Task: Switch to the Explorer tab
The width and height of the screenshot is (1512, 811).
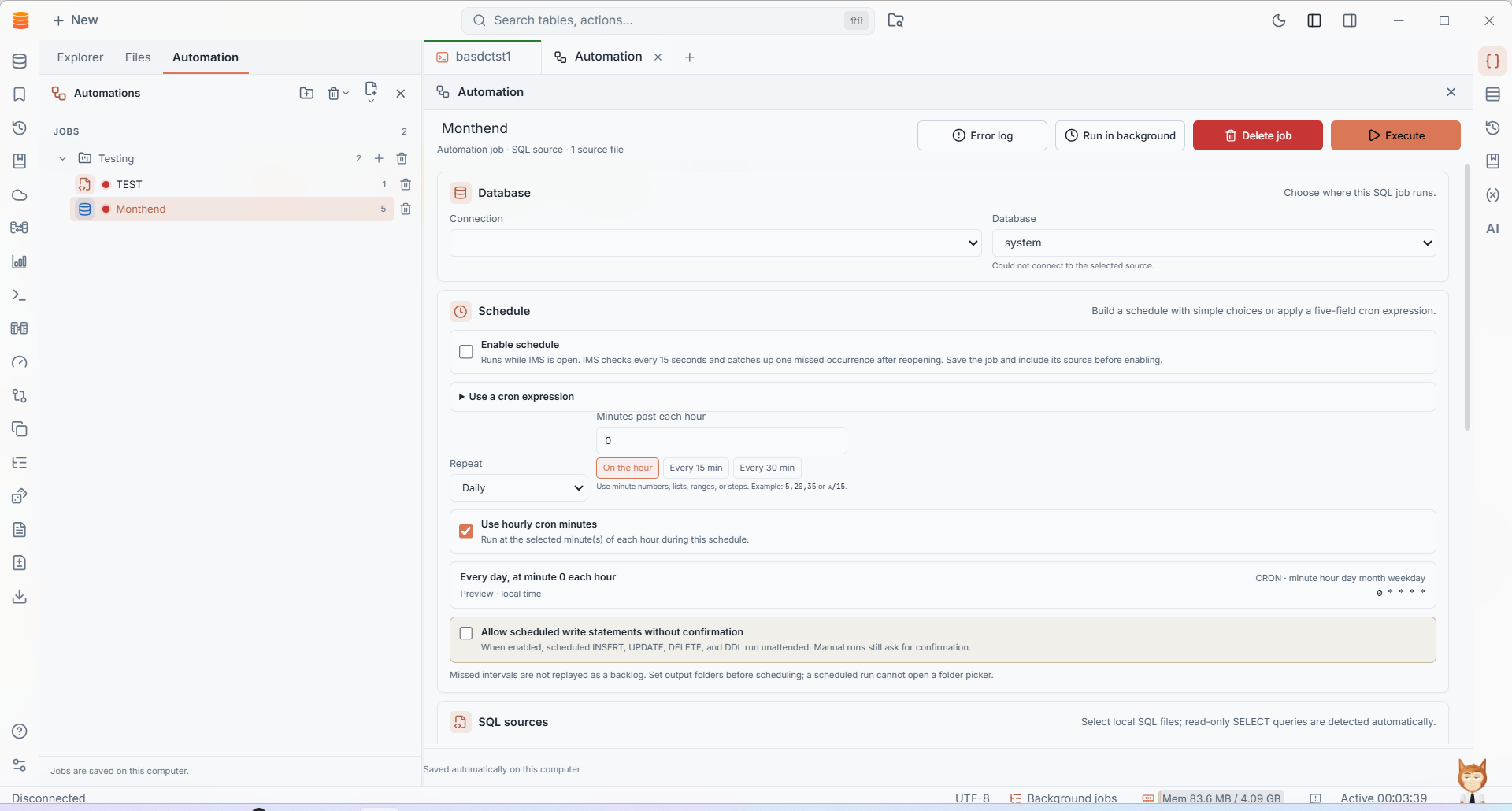Action: point(80,57)
